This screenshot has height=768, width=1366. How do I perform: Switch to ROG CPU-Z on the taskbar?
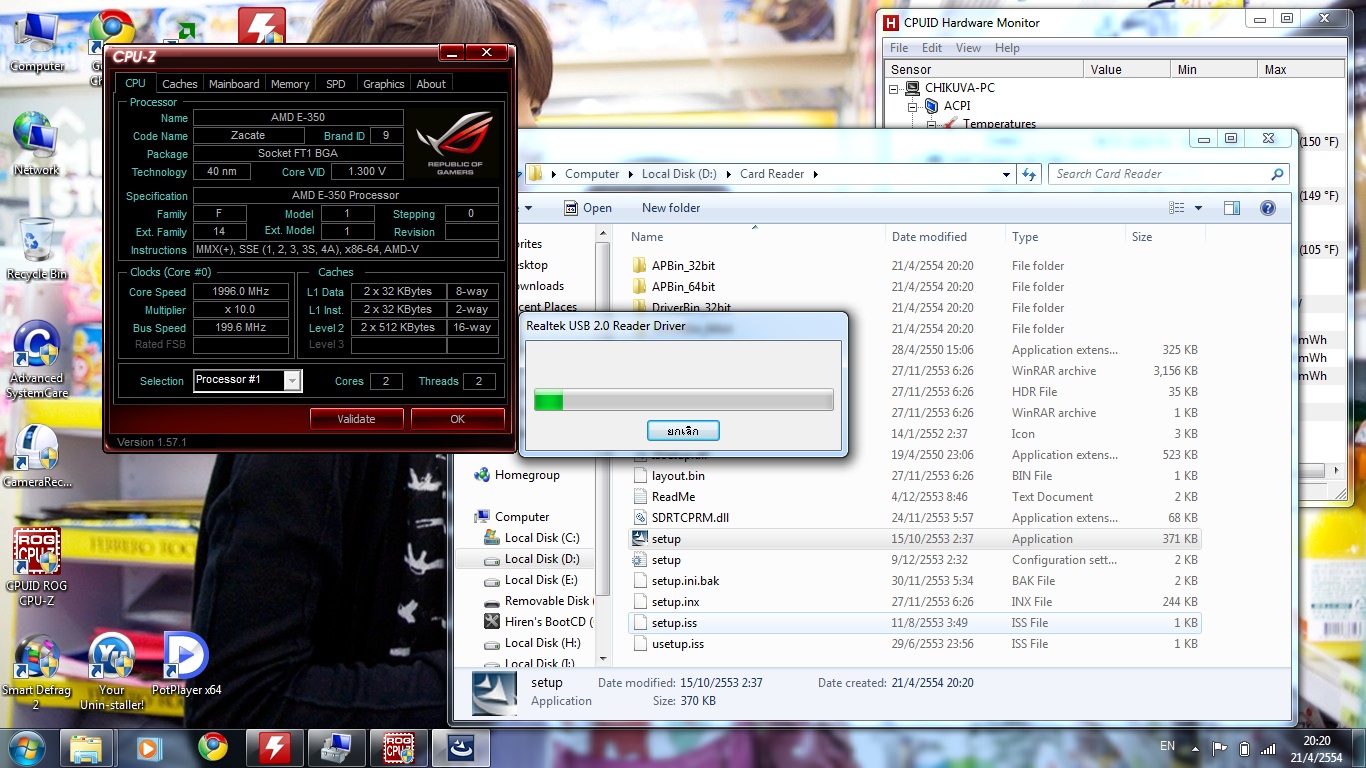coord(399,747)
